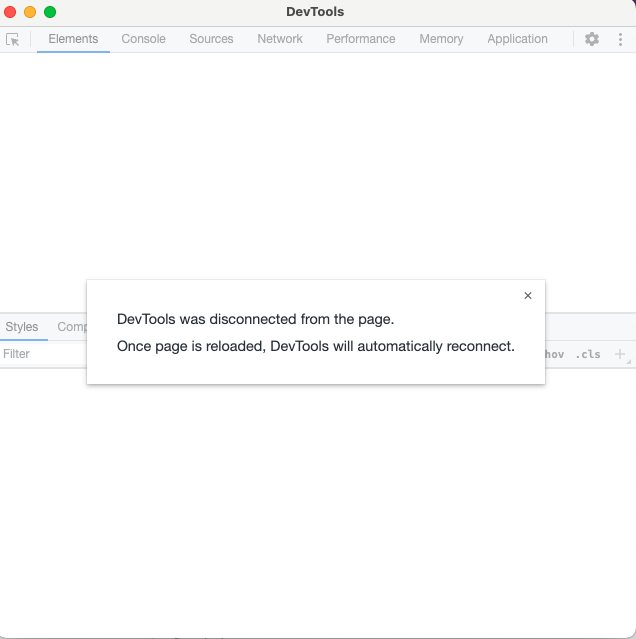This screenshot has height=639, width=636.
Task: Switch to the Console tab
Action: coord(143,39)
